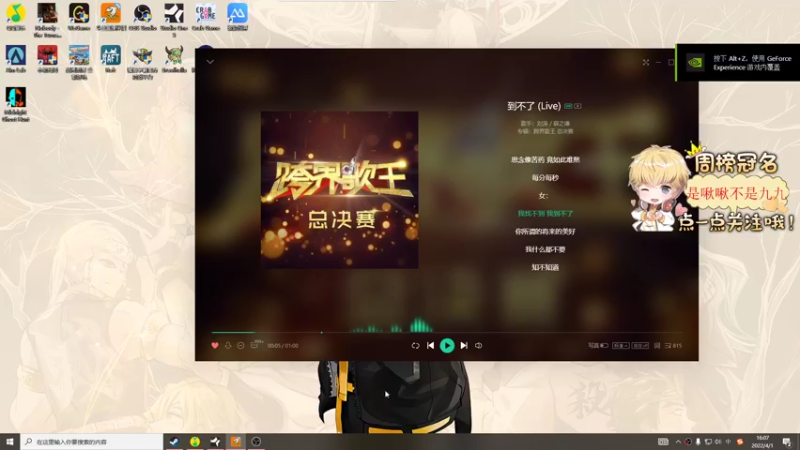
Task: Like the song with the heart icon
Action: [x=215, y=345]
